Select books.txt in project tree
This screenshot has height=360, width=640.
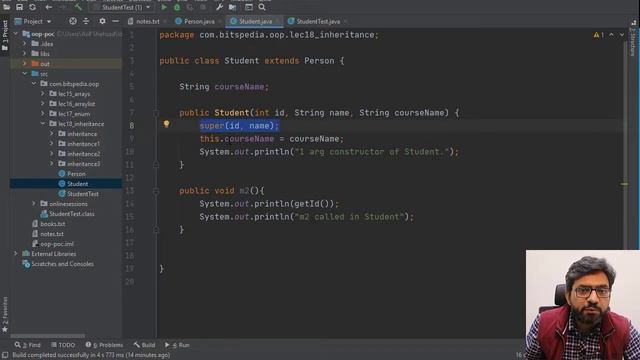point(52,224)
